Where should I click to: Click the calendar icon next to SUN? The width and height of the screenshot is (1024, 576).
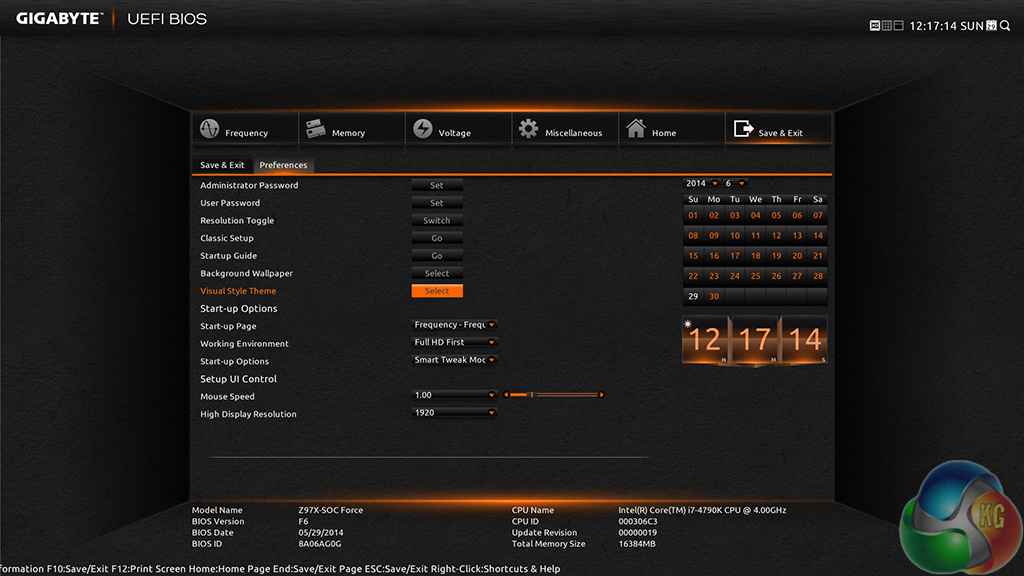point(991,25)
